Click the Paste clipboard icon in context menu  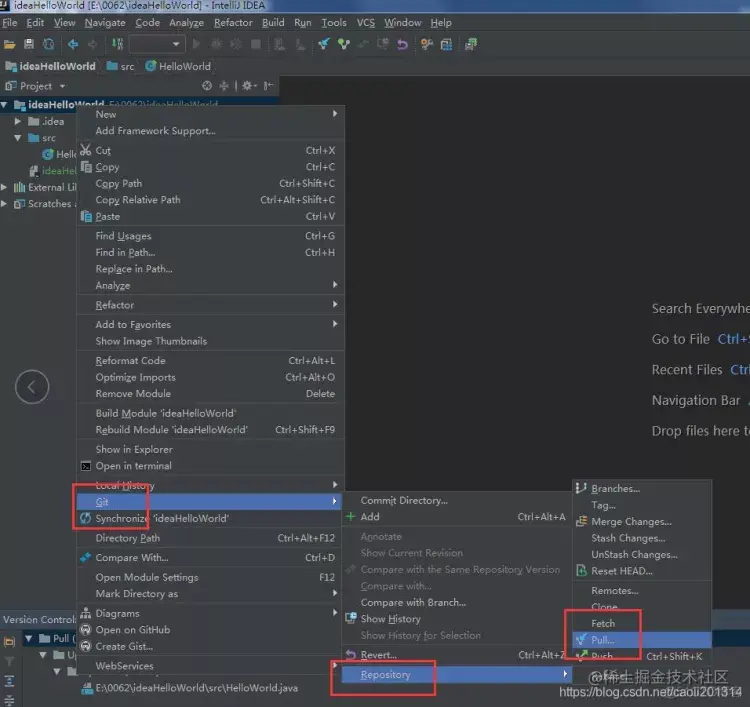pyautogui.click(x=86, y=216)
